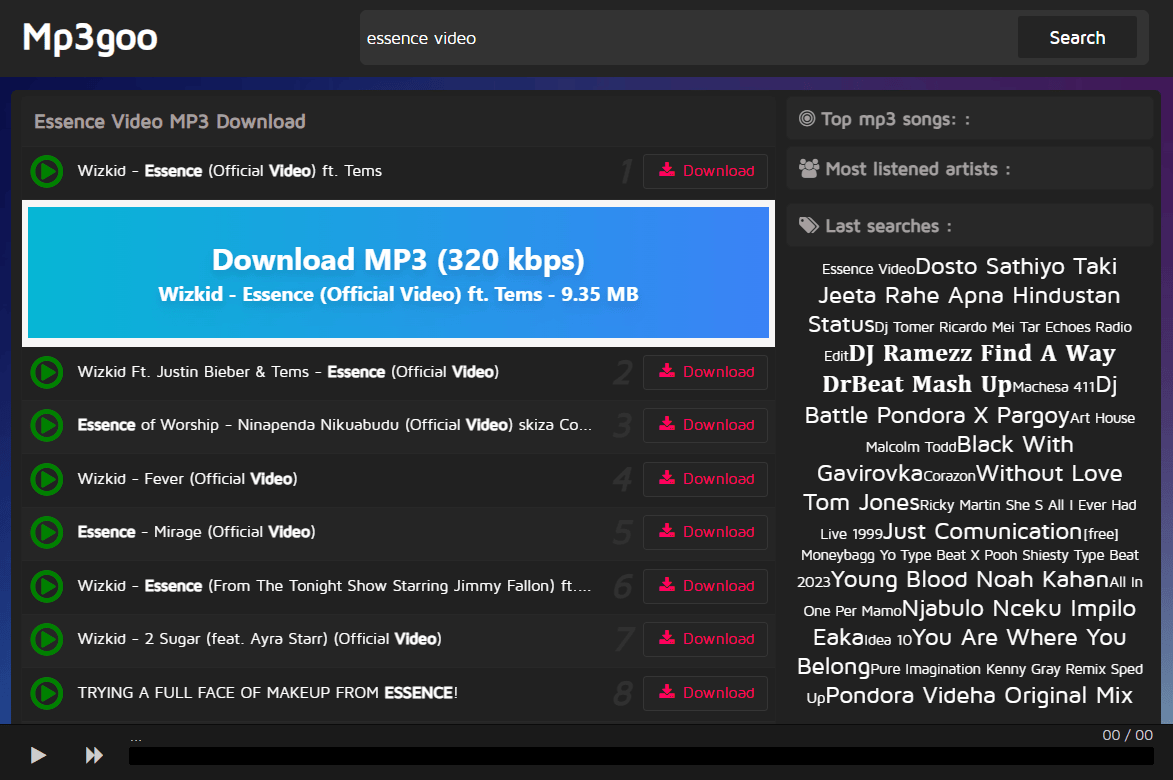This screenshot has width=1173, height=780.
Task: Click the Download MP3 320 kbps banner
Action: [x=398, y=273]
